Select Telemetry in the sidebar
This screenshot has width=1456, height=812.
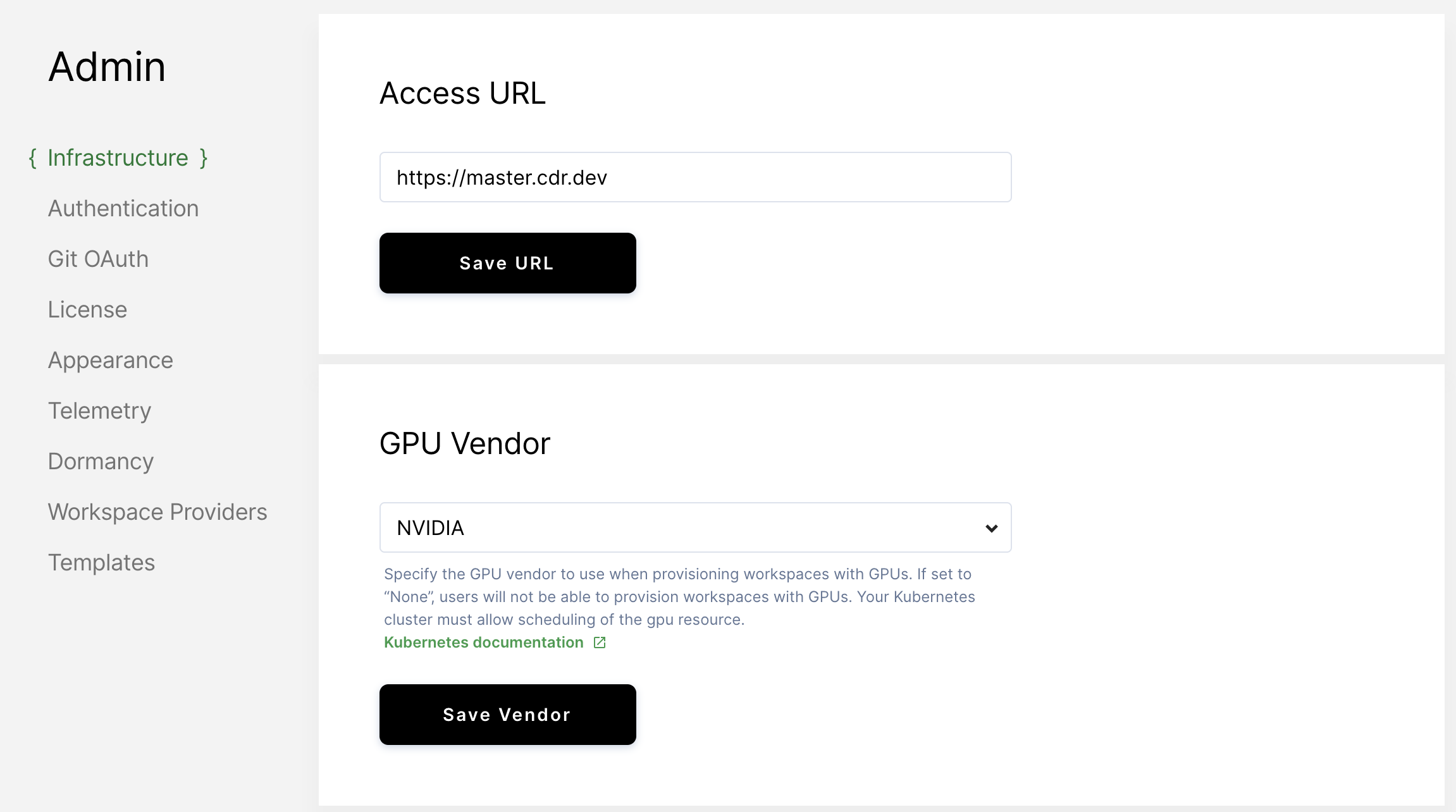pos(99,411)
